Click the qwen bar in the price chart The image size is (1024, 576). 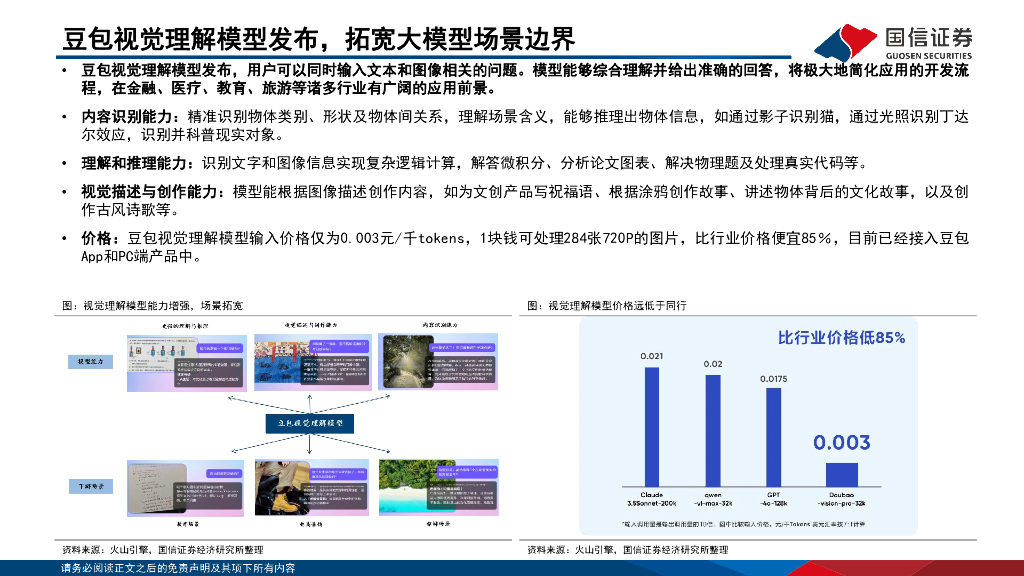click(x=713, y=431)
